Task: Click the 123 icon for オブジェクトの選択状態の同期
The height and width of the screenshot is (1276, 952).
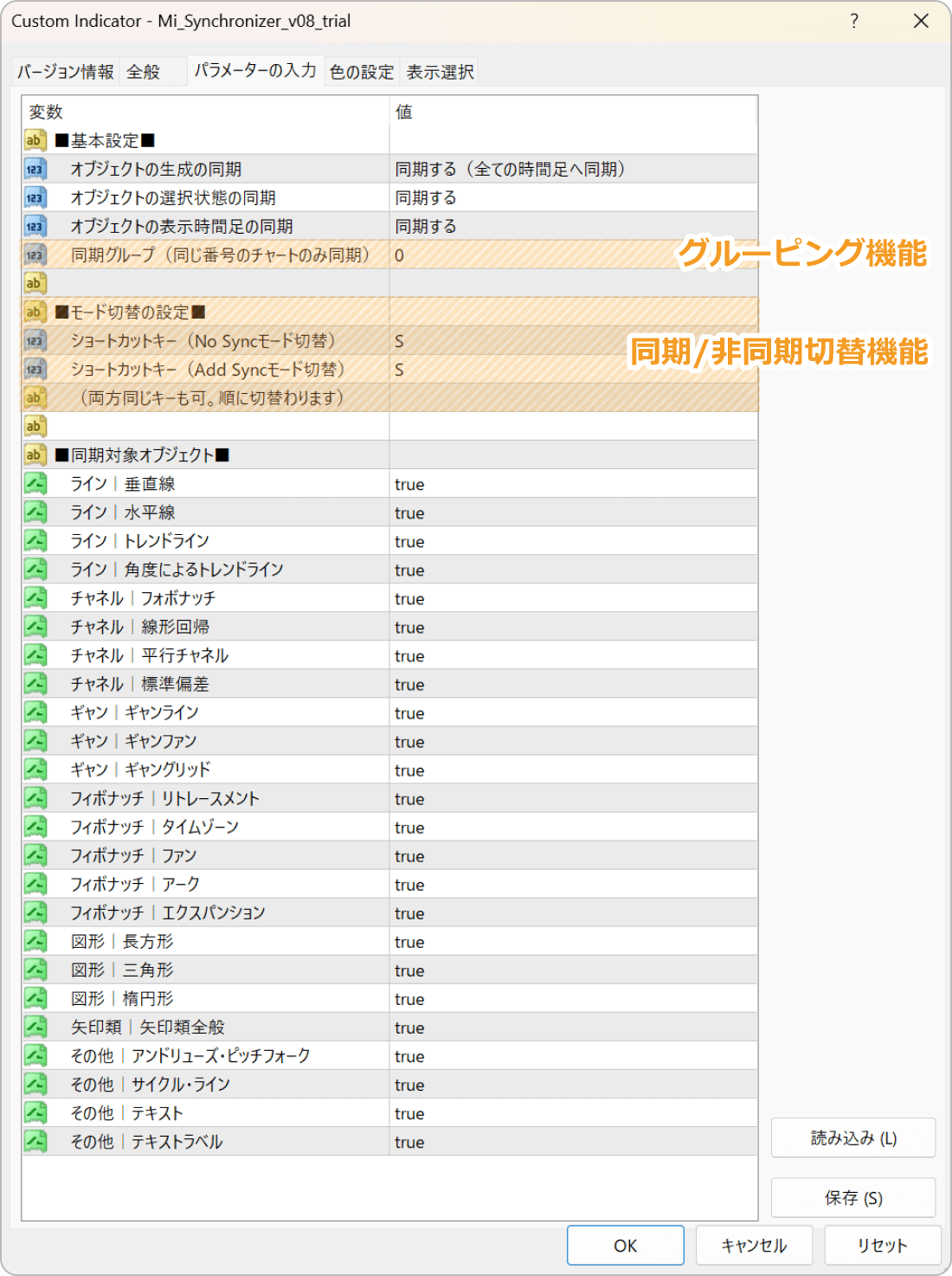Action: 35,197
